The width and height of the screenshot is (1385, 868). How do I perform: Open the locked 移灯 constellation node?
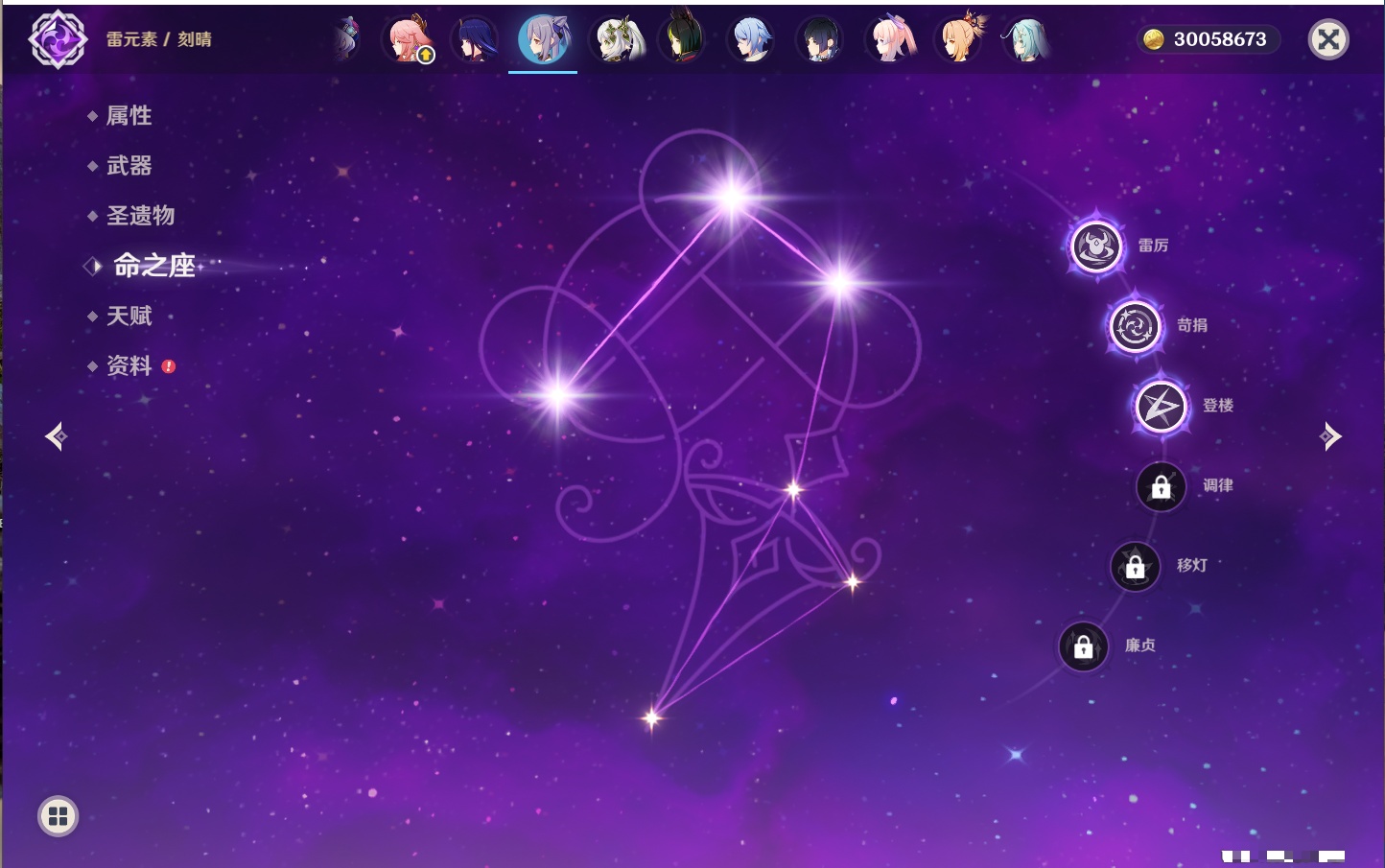(1136, 567)
